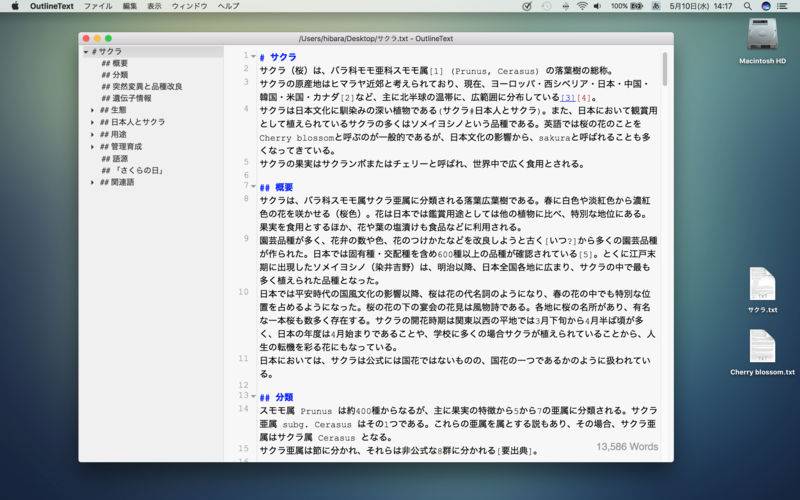This screenshot has width=800, height=500.
Task: Expand the ## 用途 outline item
Action: coord(92,135)
